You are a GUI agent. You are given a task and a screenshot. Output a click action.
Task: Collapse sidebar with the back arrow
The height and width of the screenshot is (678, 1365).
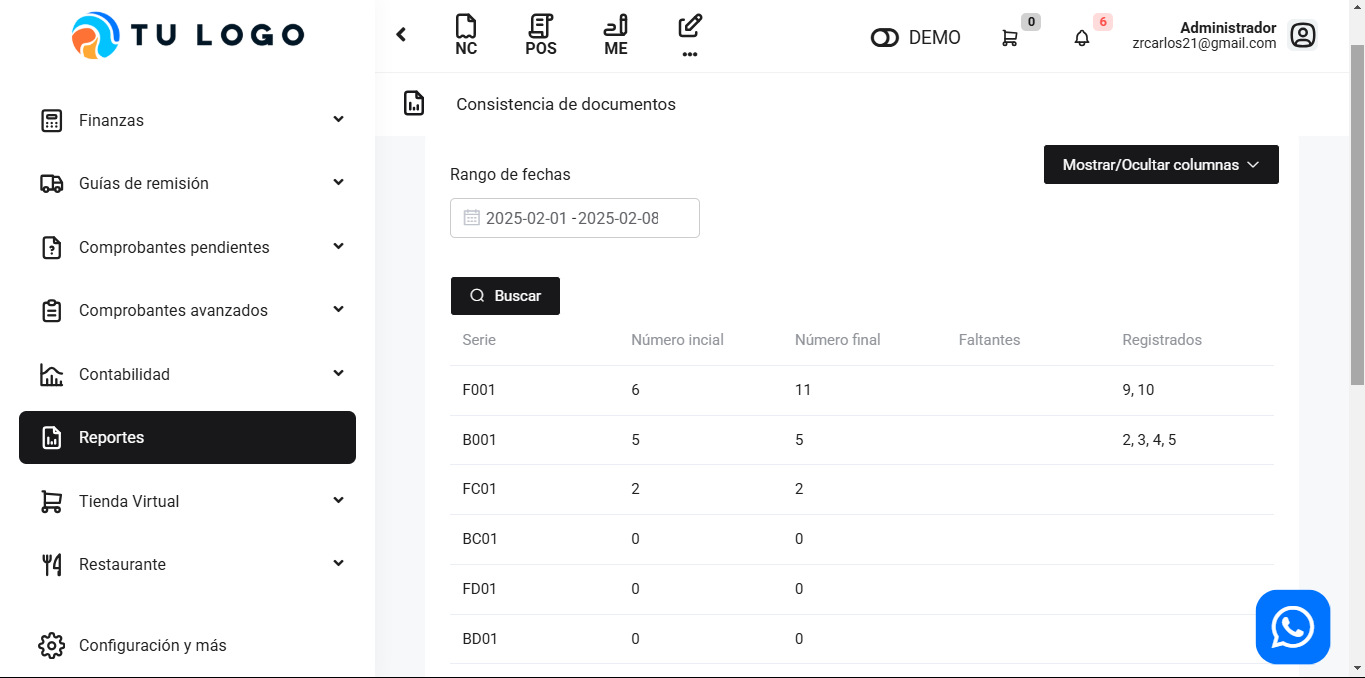(x=401, y=35)
